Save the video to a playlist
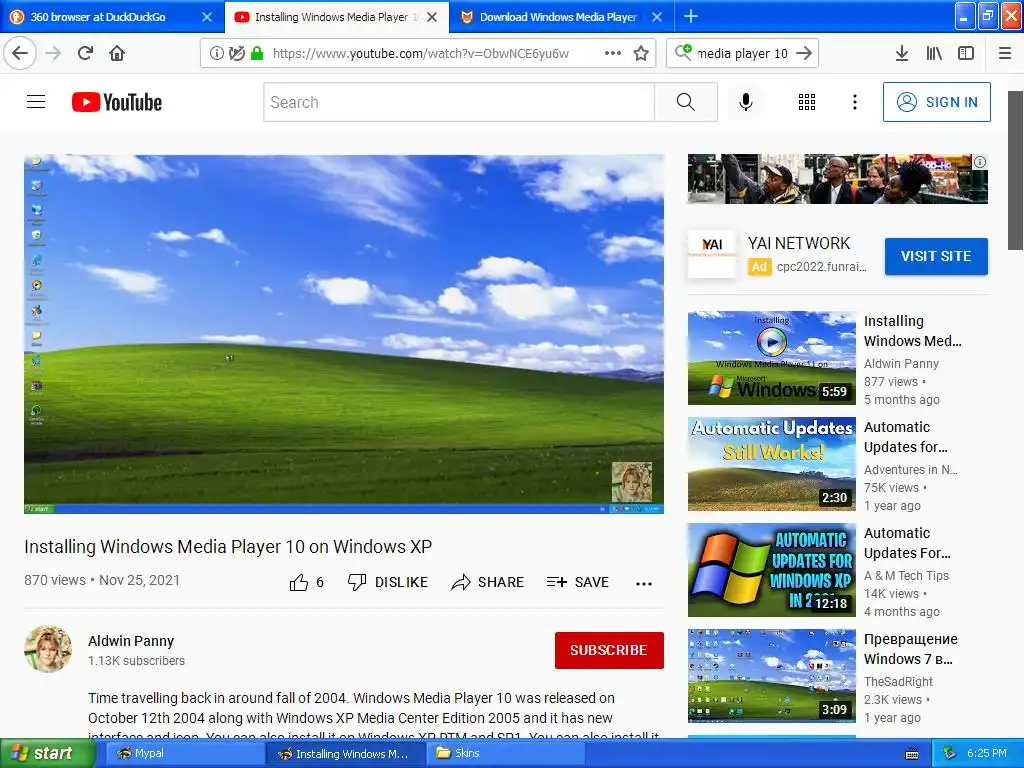 pos(578,583)
